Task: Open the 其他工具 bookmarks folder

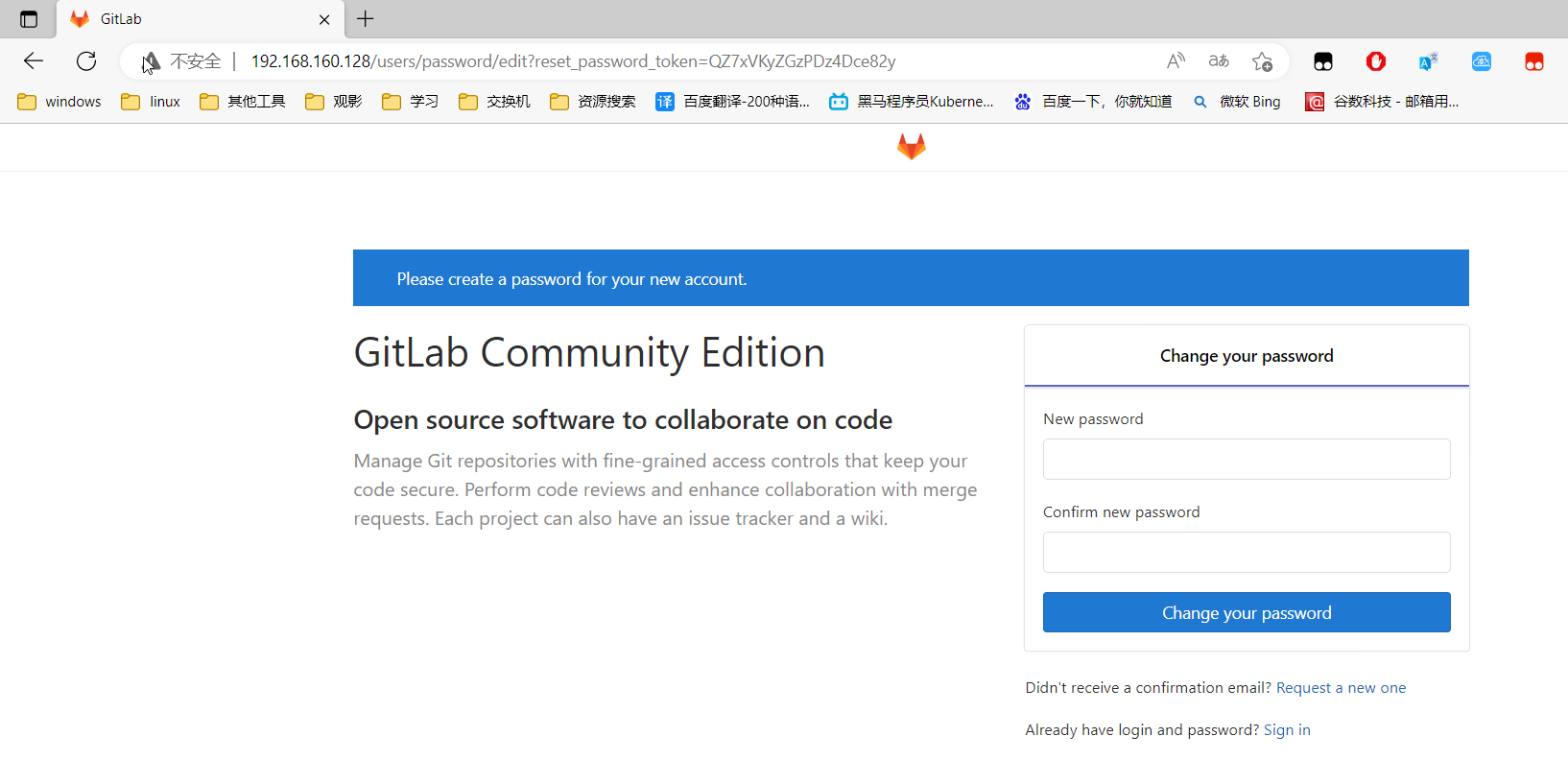Action: pos(243,102)
